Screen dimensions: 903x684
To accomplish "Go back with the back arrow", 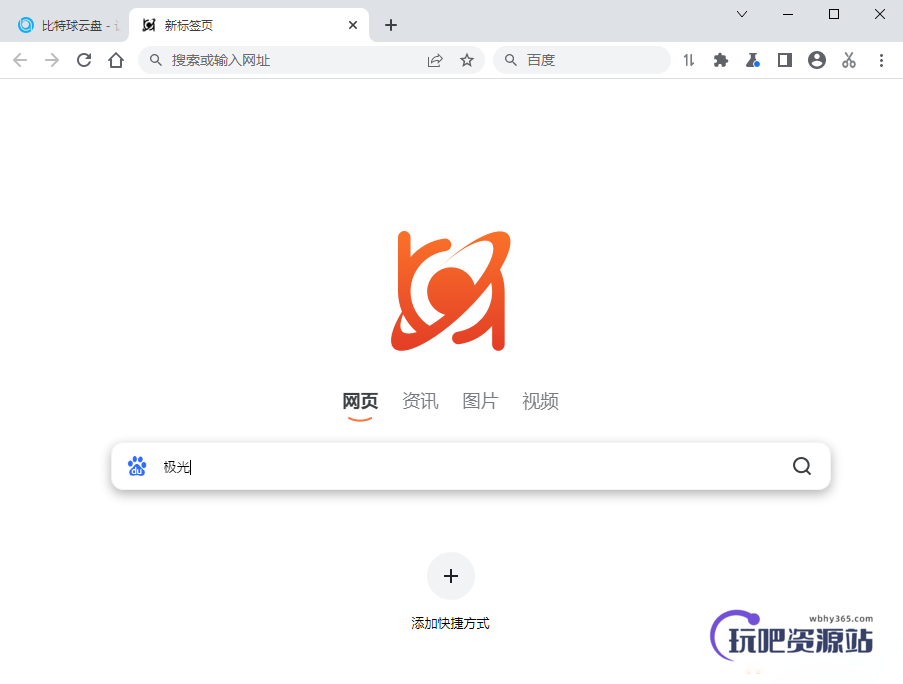I will point(20,60).
